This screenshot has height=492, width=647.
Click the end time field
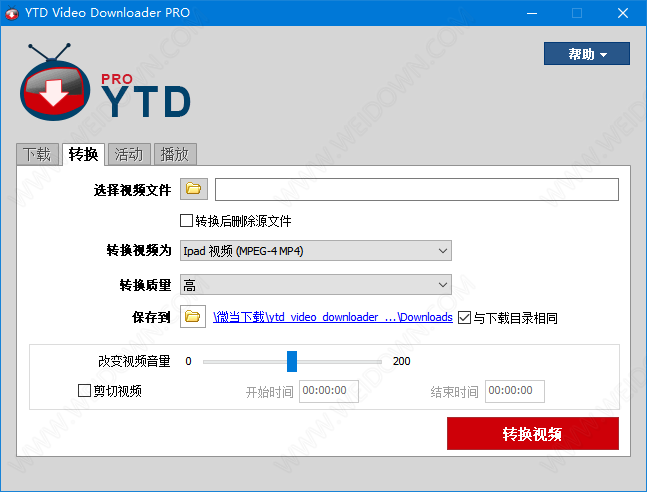514,391
